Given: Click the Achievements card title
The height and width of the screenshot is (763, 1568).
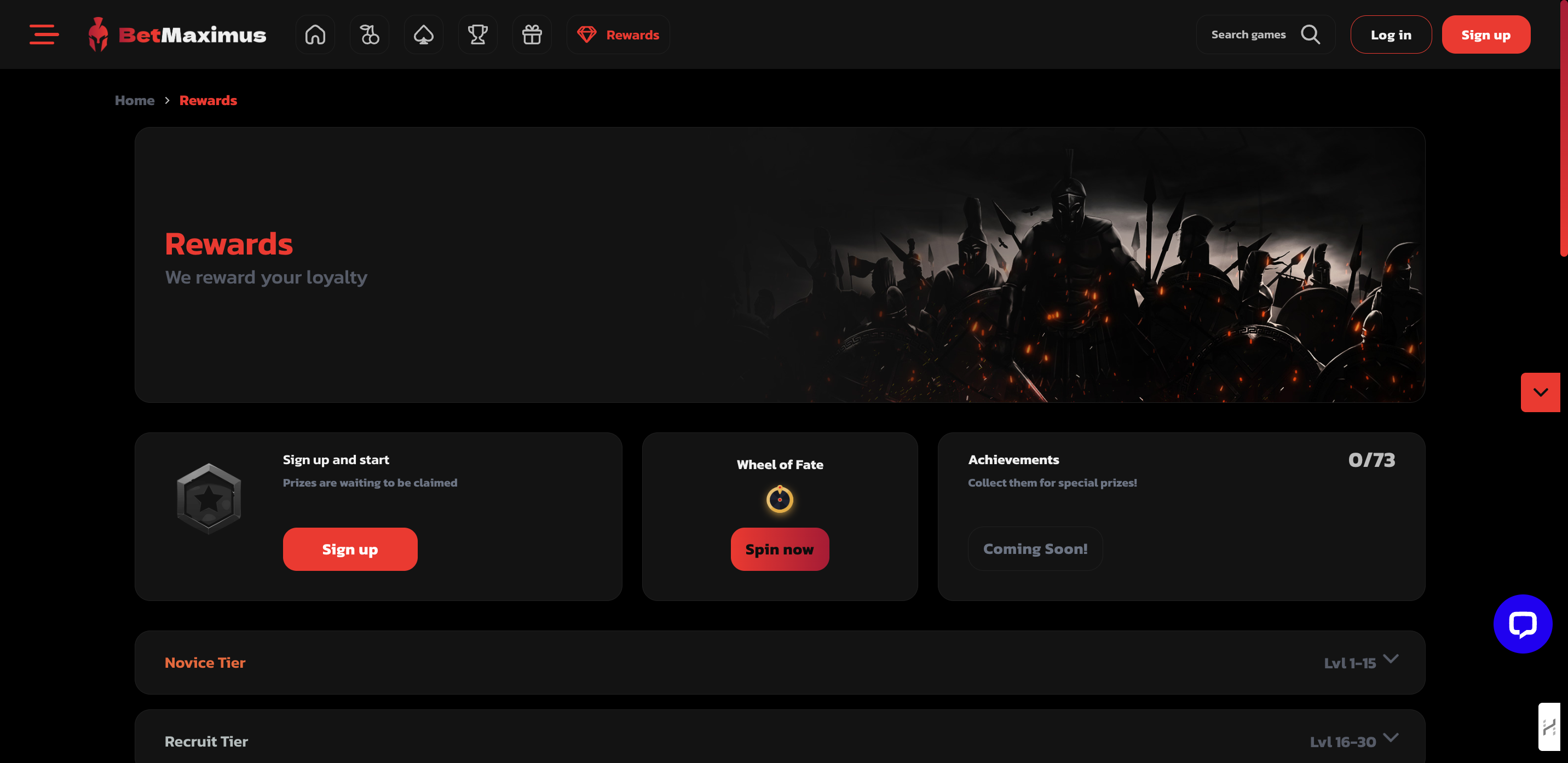Looking at the screenshot, I should (1013, 460).
